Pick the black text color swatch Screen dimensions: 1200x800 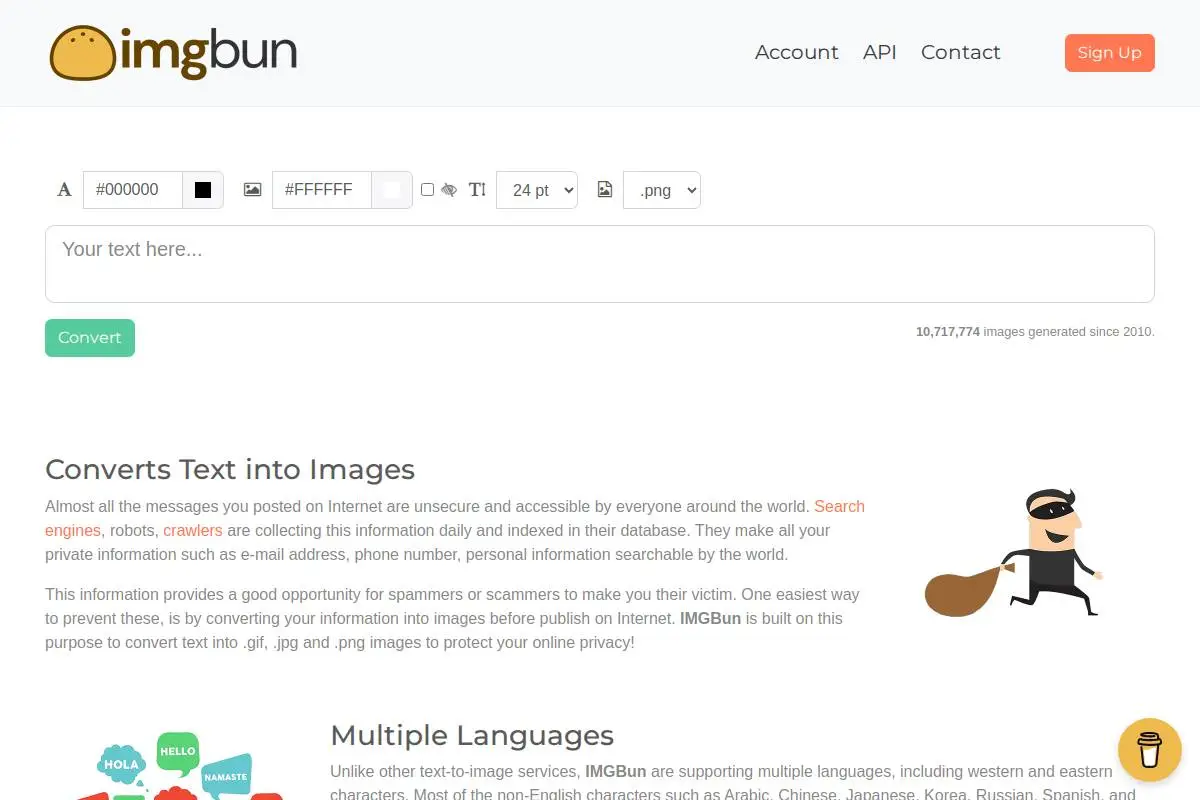coord(203,190)
